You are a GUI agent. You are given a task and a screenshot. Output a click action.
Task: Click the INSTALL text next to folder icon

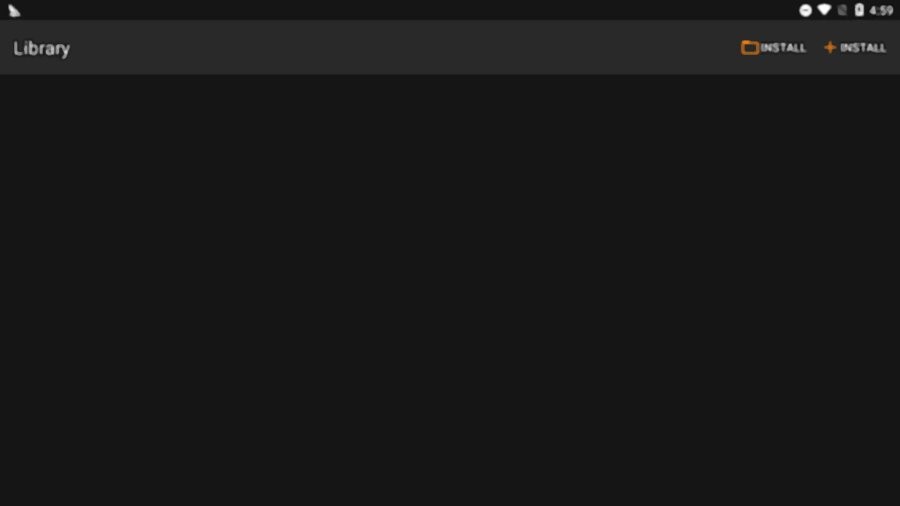click(783, 48)
